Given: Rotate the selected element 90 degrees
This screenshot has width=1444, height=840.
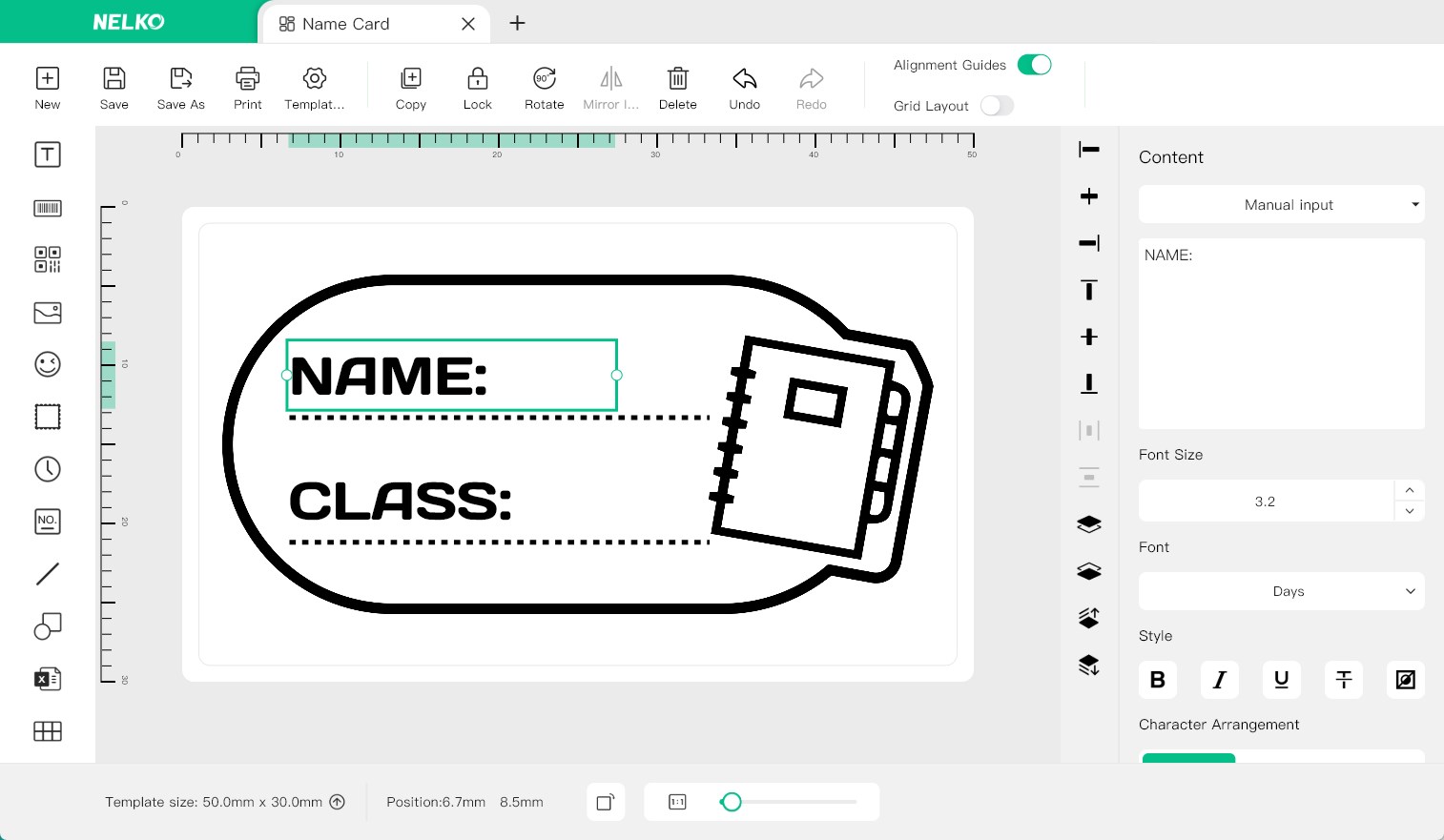Looking at the screenshot, I should [x=545, y=89].
